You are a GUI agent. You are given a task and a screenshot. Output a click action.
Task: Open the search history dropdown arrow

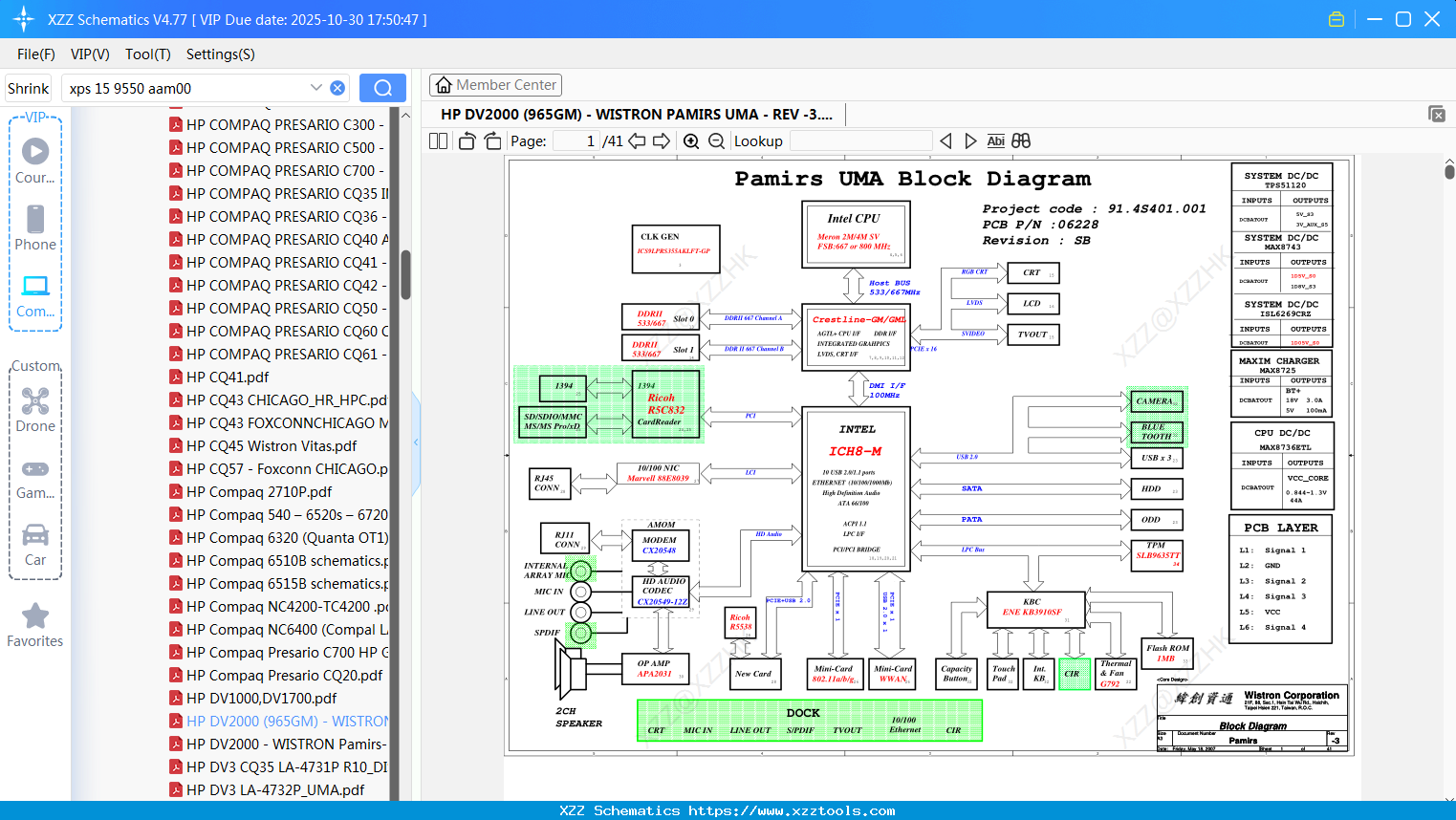click(316, 88)
